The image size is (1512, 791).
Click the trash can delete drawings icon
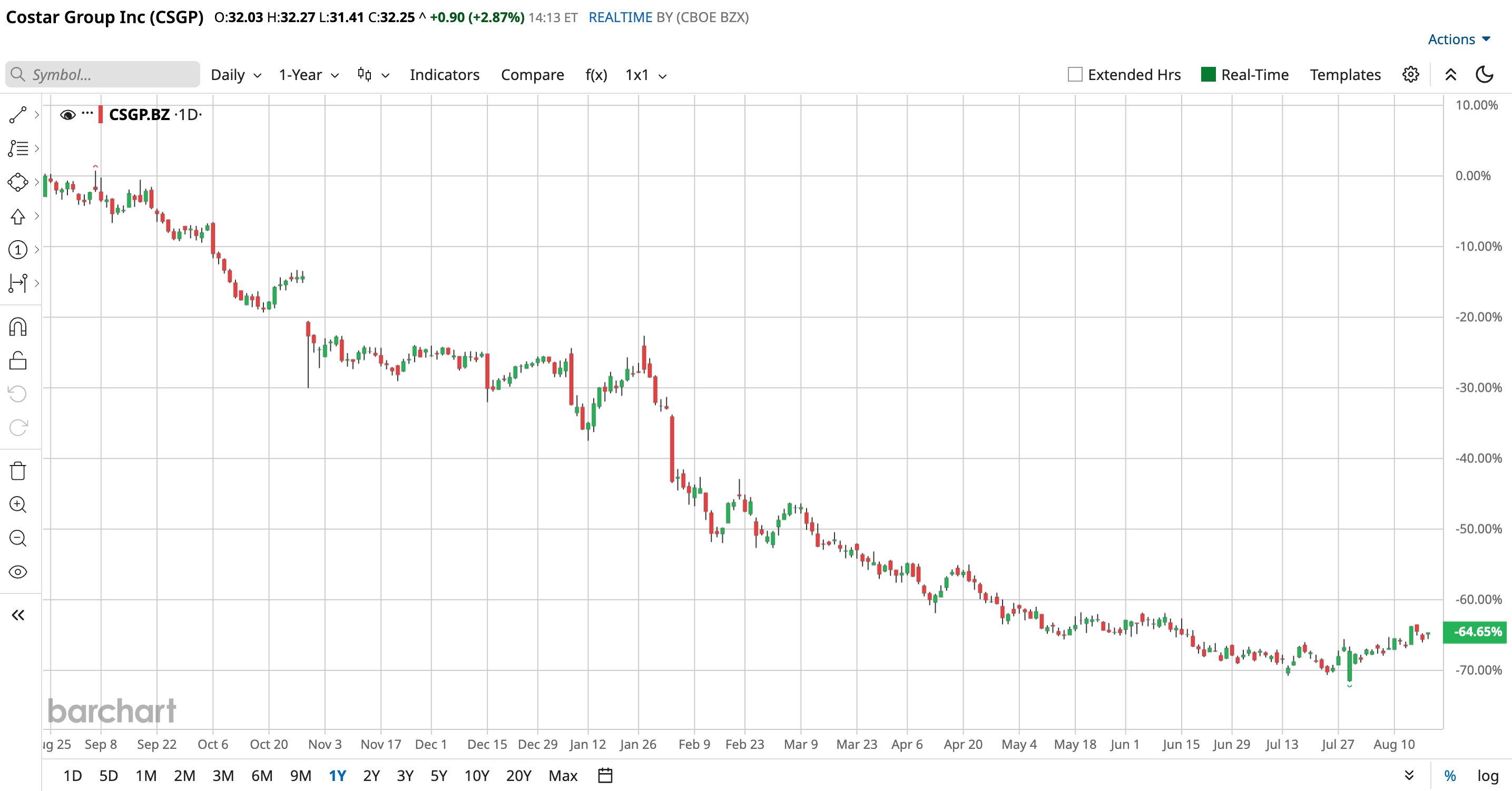(17, 471)
